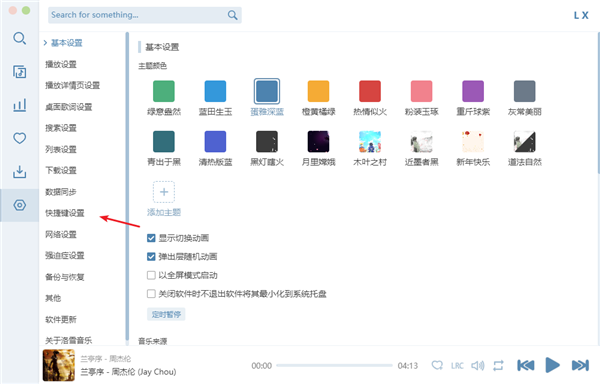Image resolution: width=600 pixels, height=384 pixels.
Task: Click the play button in player bar
Action: pyautogui.click(x=552, y=365)
